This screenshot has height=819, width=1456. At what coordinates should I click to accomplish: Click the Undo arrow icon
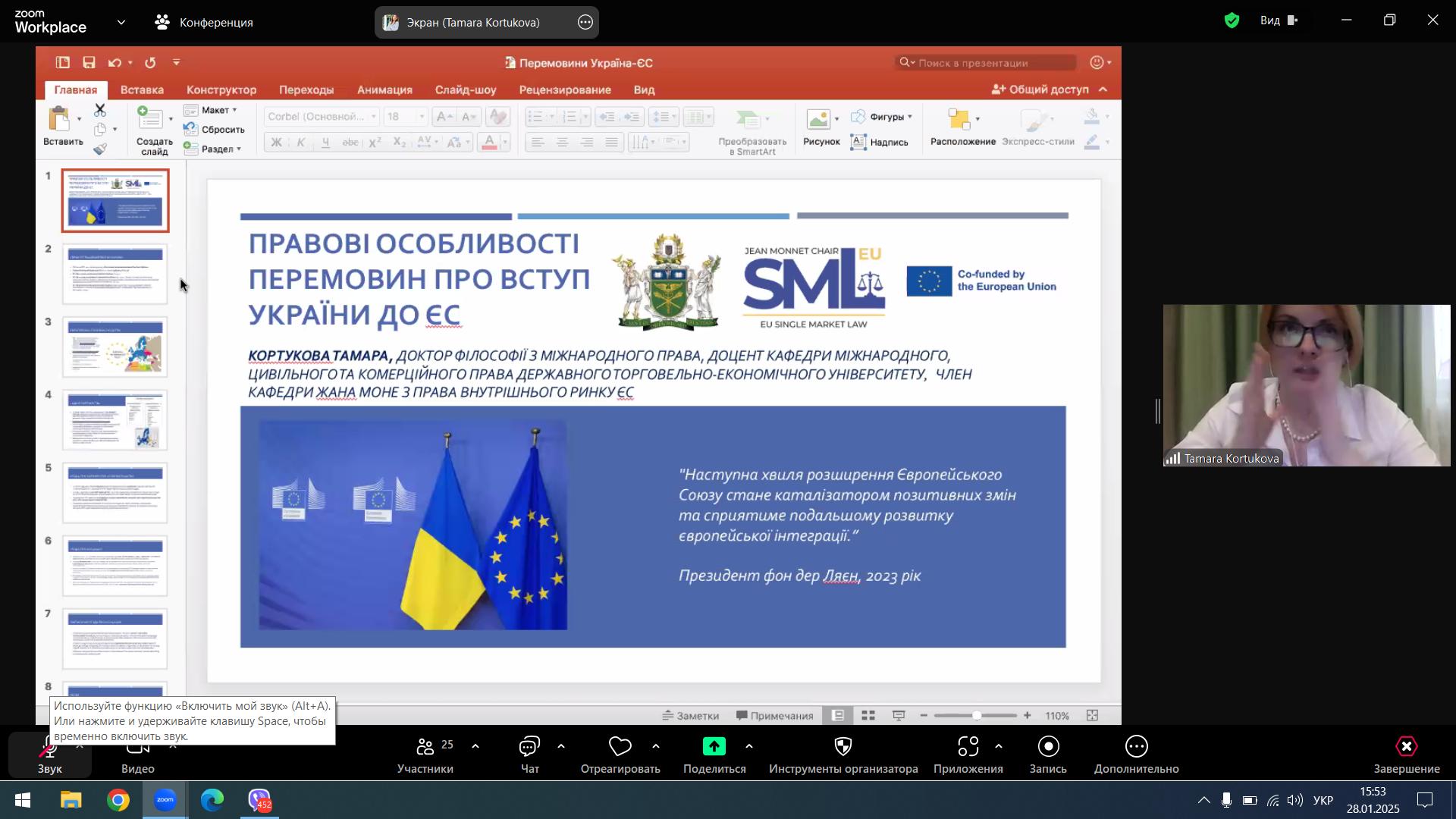(x=115, y=63)
